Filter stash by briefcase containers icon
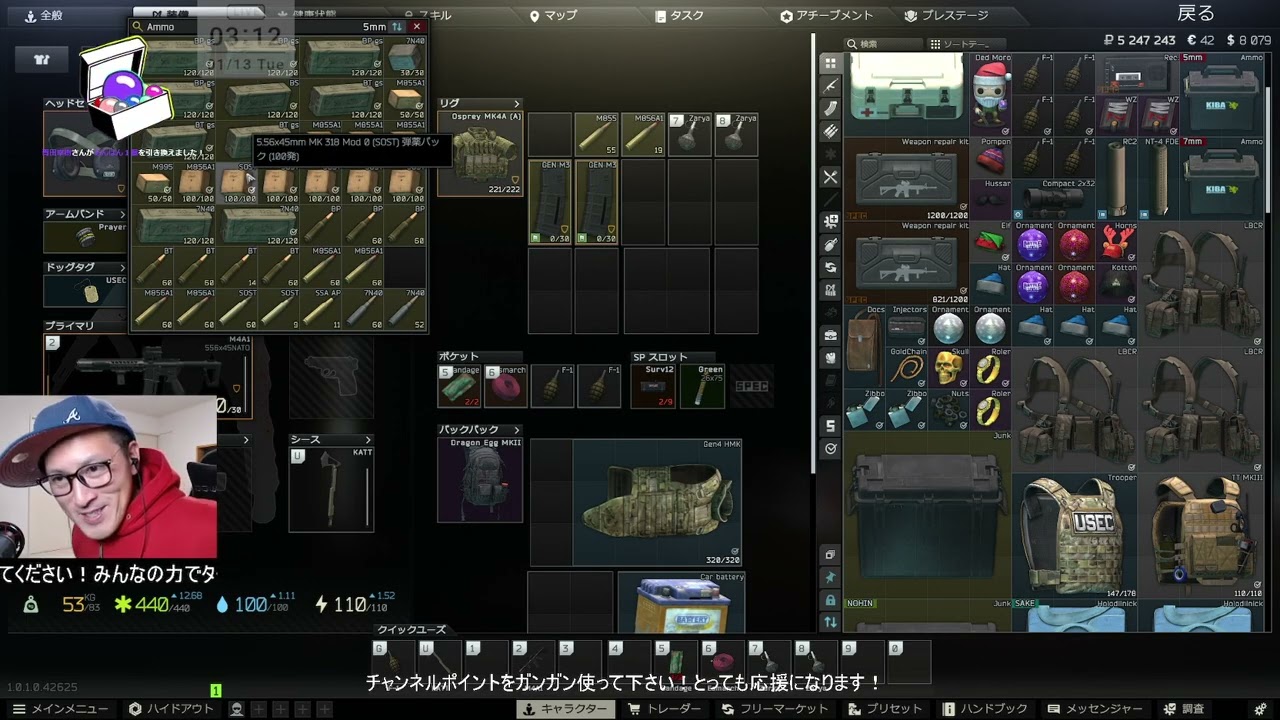This screenshot has width=1280, height=720. click(x=830, y=335)
